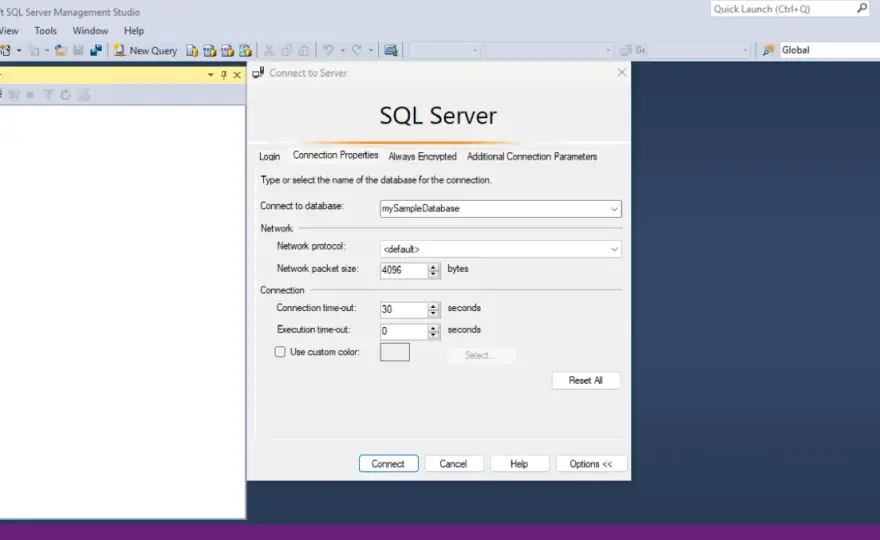Click the Paste icon in toolbar
The width and height of the screenshot is (880, 540).
304,51
